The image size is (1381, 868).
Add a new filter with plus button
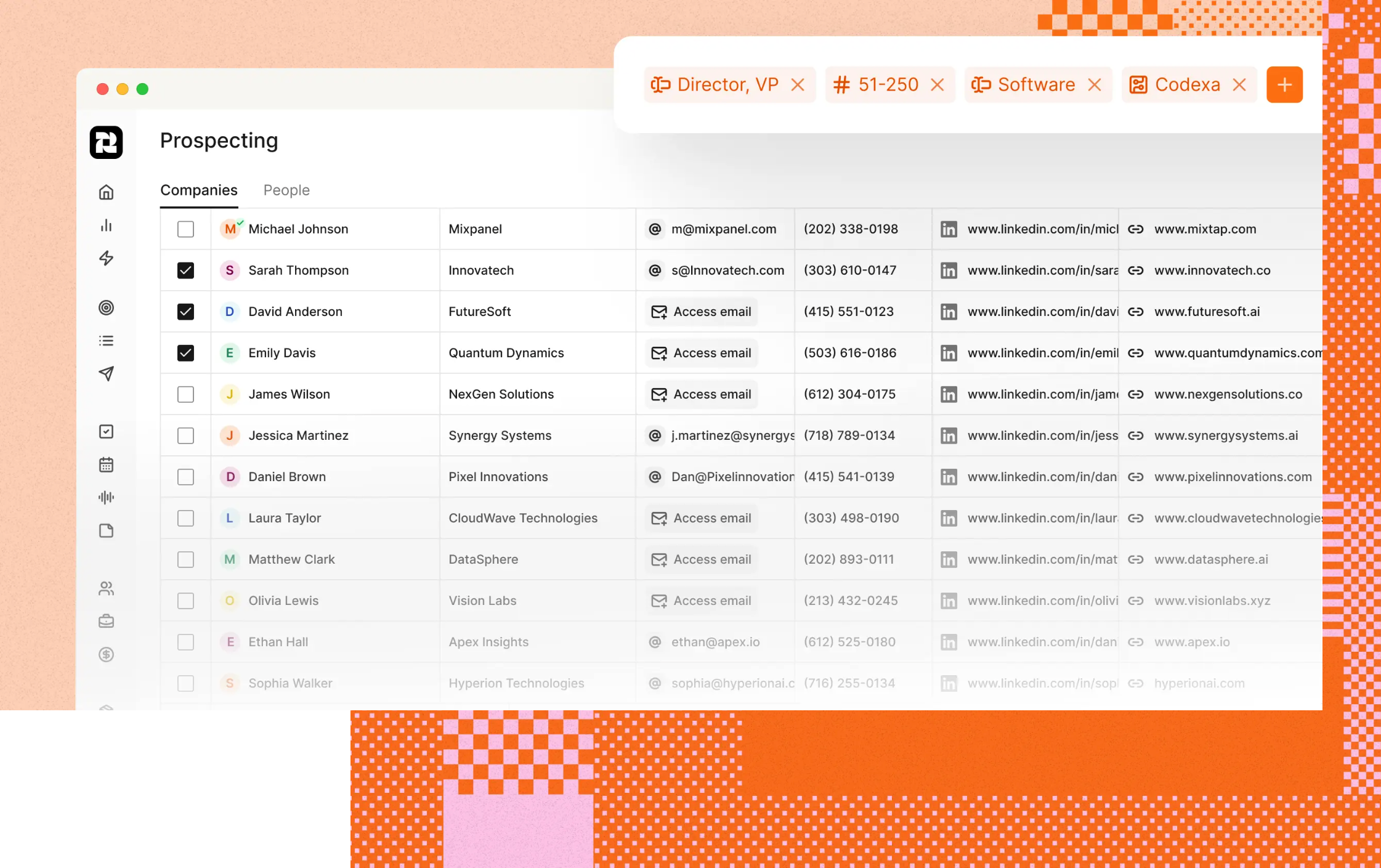pyautogui.click(x=1284, y=84)
